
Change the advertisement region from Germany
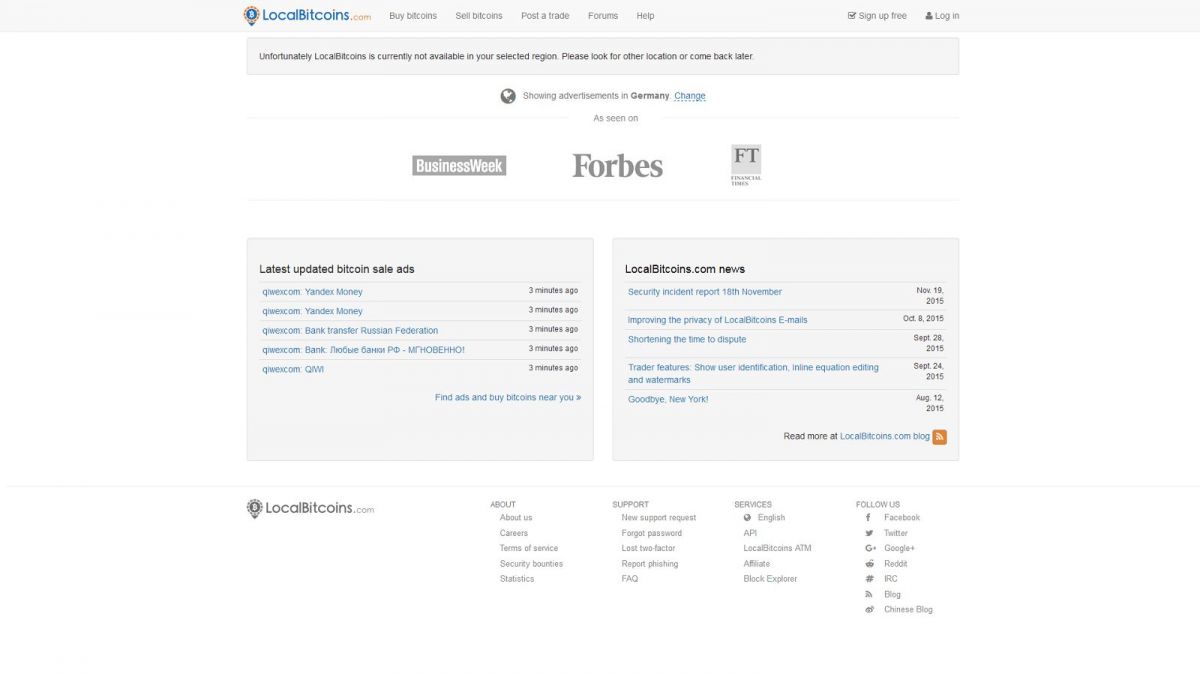click(689, 96)
